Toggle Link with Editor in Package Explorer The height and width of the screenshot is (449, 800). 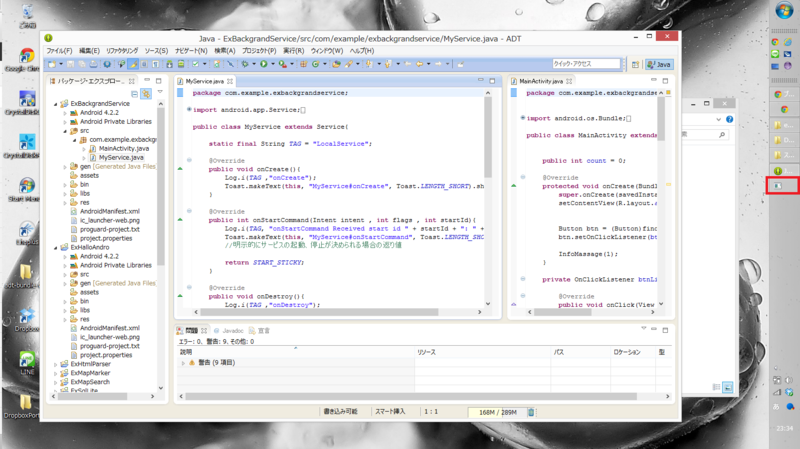pyautogui.click(x=146, y=94)
